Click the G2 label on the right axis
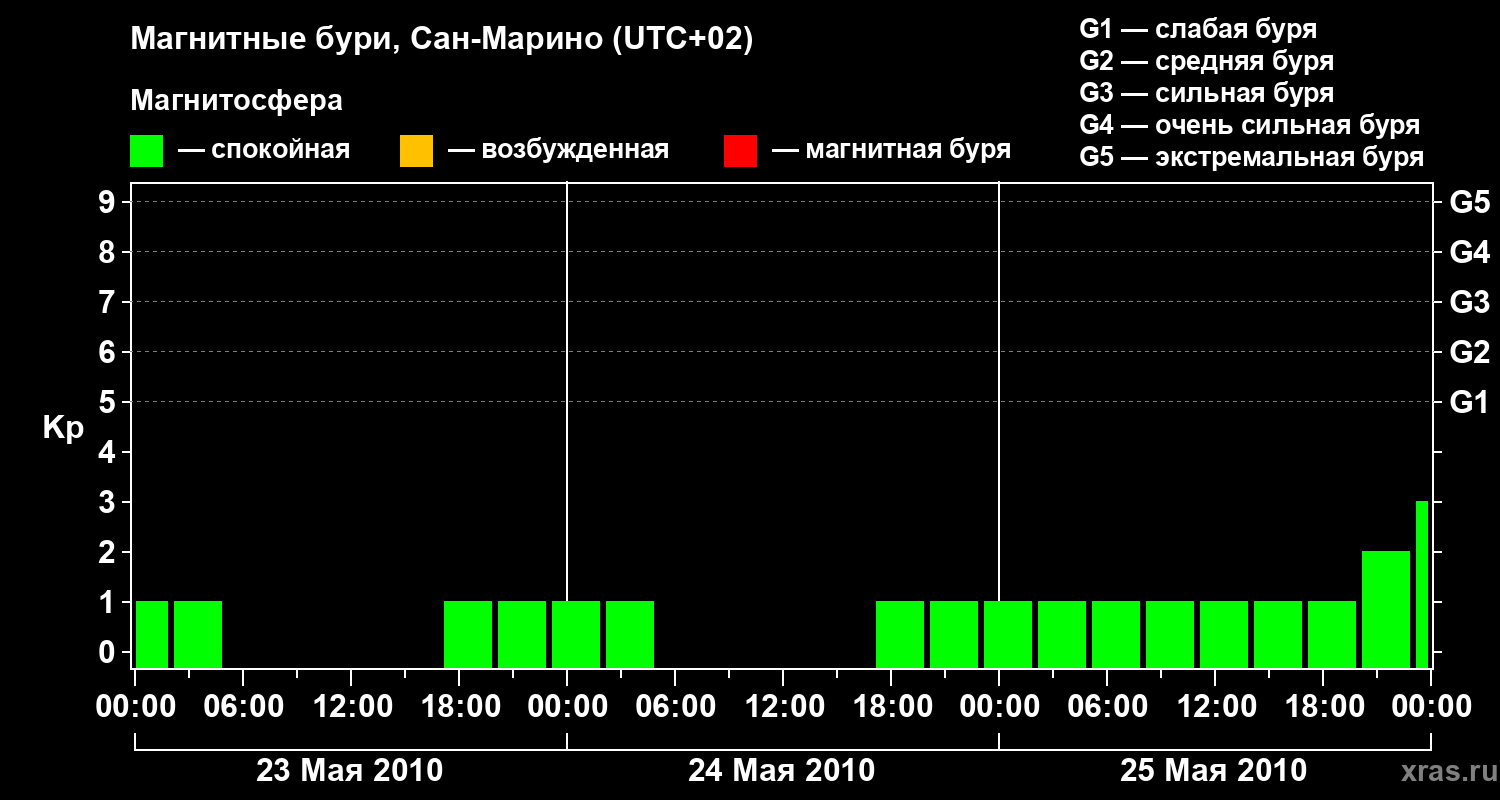Image resolution: width=1500 pixels, height=800 pixels. [1469, 352]
